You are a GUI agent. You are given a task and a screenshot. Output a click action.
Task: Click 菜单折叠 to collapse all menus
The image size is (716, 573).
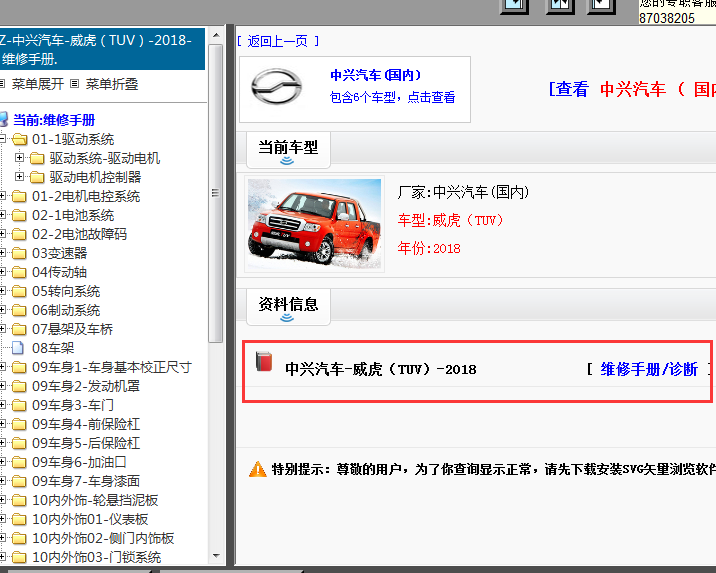point(112,84)
